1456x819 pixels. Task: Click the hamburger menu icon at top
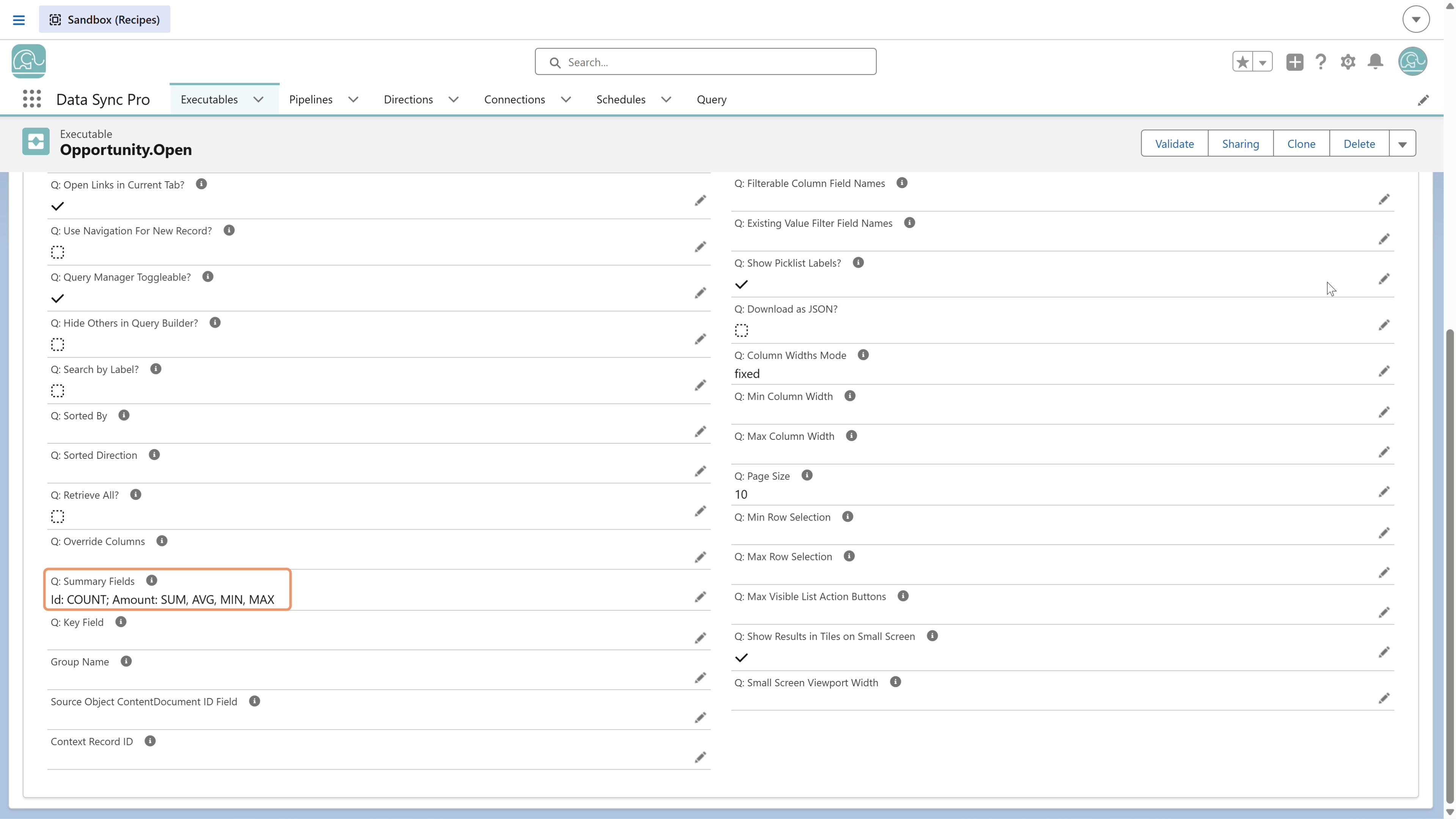[19, 20]
